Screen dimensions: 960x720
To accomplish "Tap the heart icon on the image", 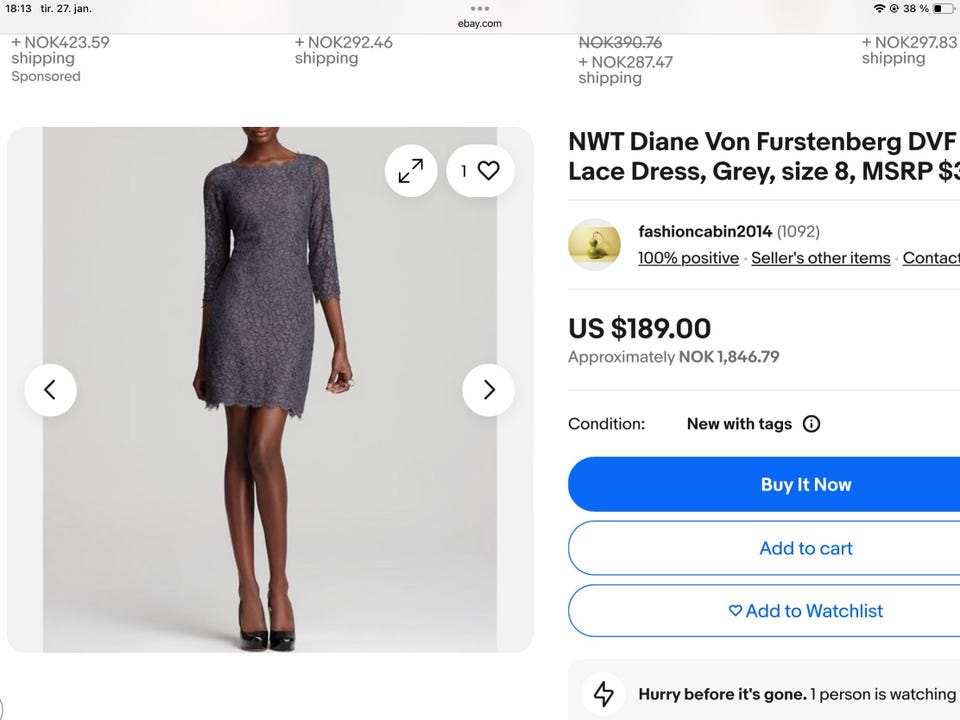I will (481, 171).
